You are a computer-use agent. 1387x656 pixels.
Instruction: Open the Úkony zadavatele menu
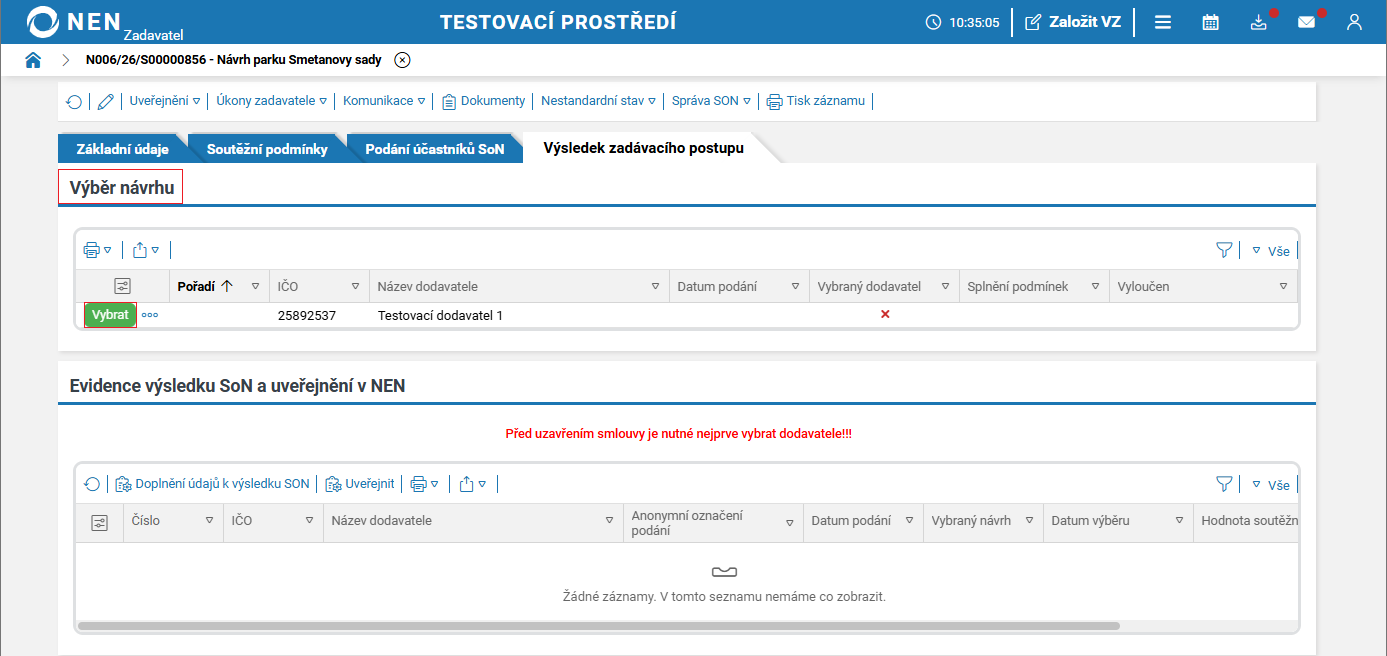(x=274, y=101)
